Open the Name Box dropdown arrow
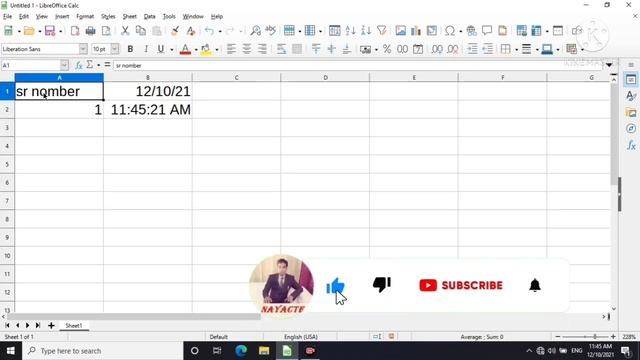This screenshot has width=640, height=360. tap(64, 65)
